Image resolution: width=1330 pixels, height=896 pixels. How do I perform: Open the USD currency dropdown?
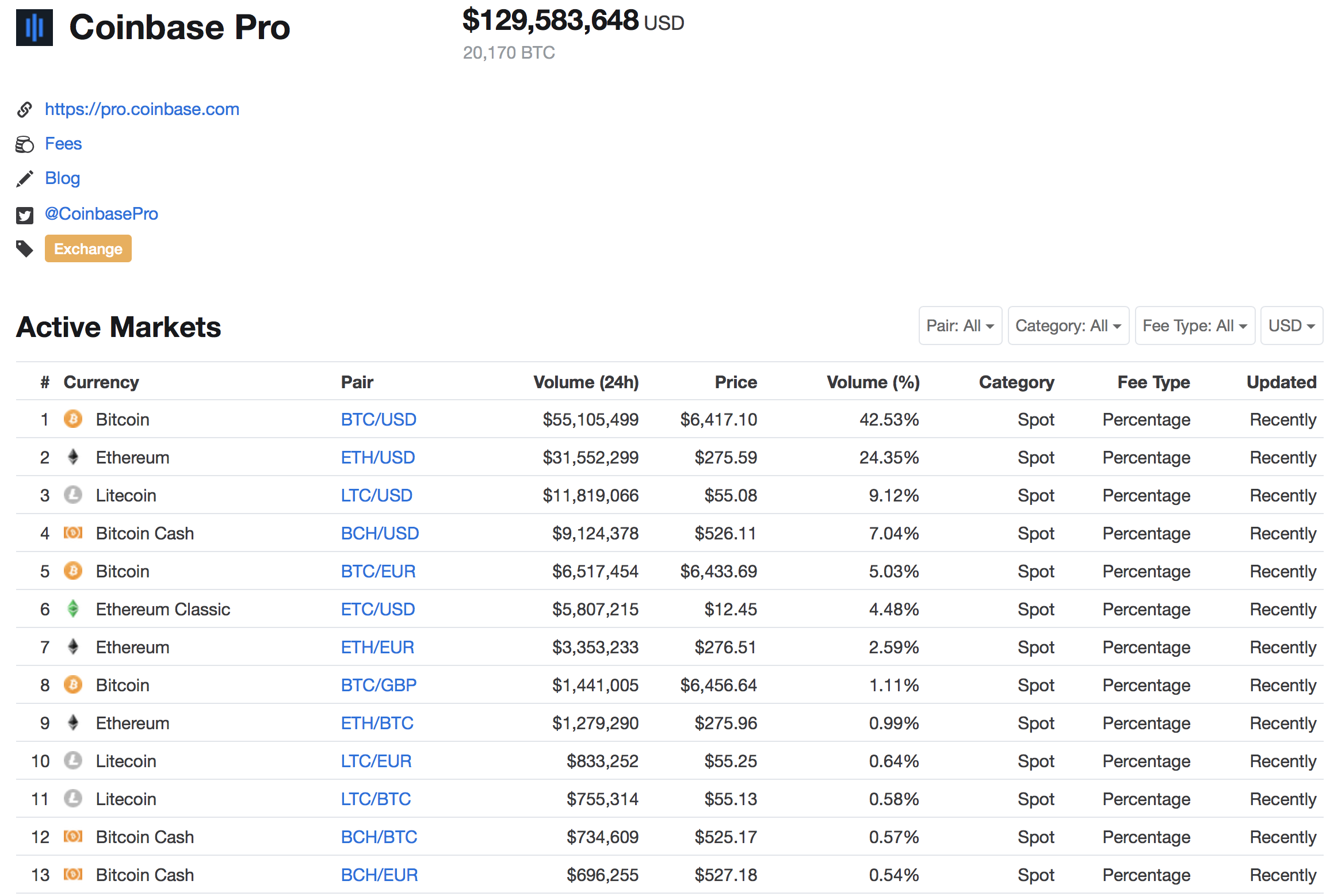point(1291,326)
